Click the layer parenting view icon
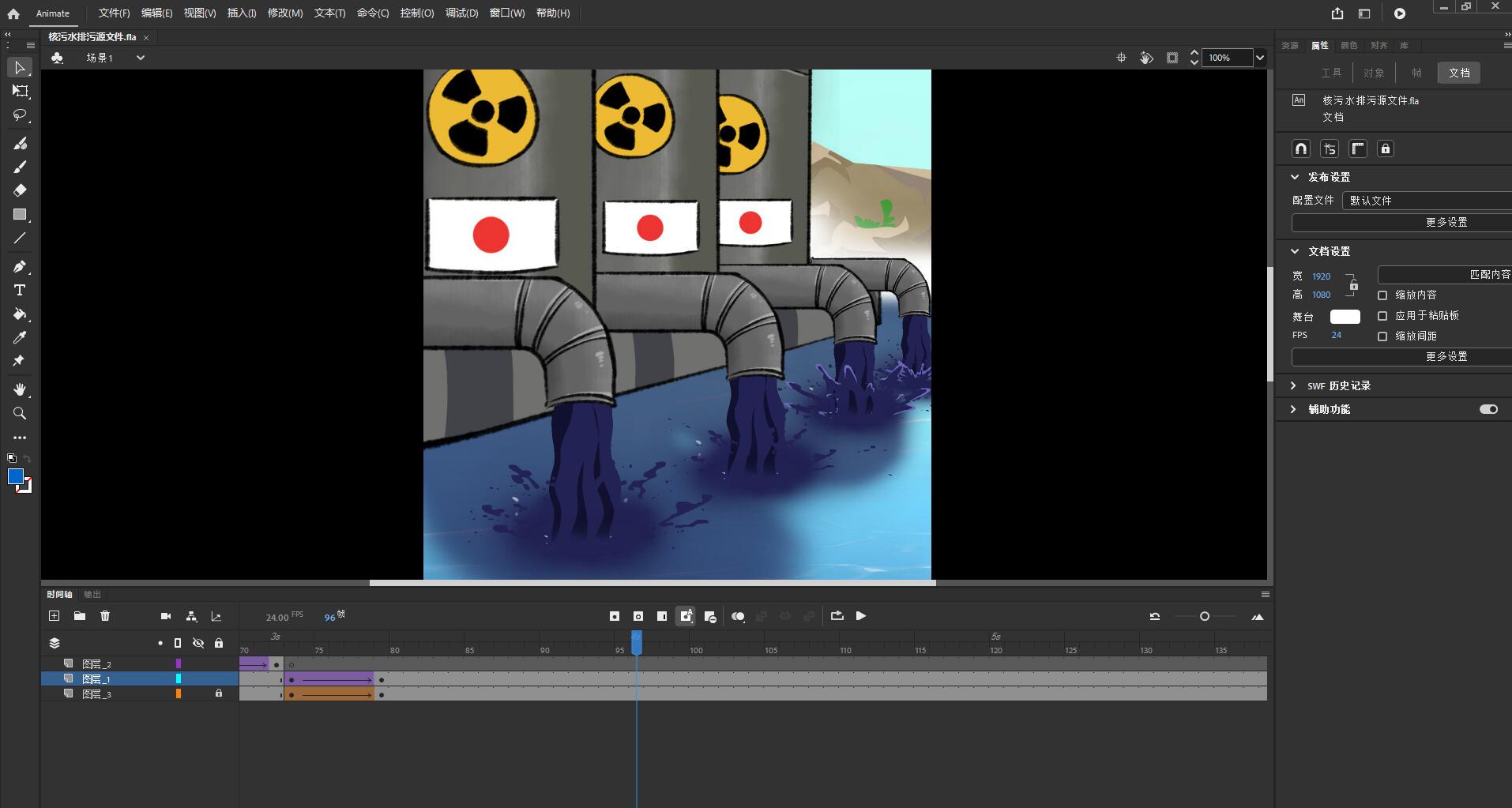Image resolution: width=1512 pixels, height=808 pixels. [191, 616]
